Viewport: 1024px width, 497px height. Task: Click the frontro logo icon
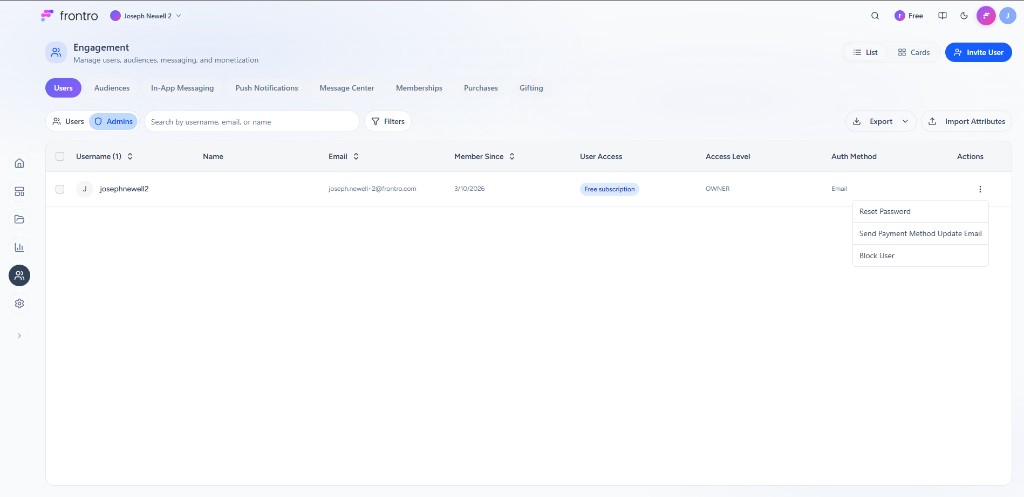tap(47, 16)
